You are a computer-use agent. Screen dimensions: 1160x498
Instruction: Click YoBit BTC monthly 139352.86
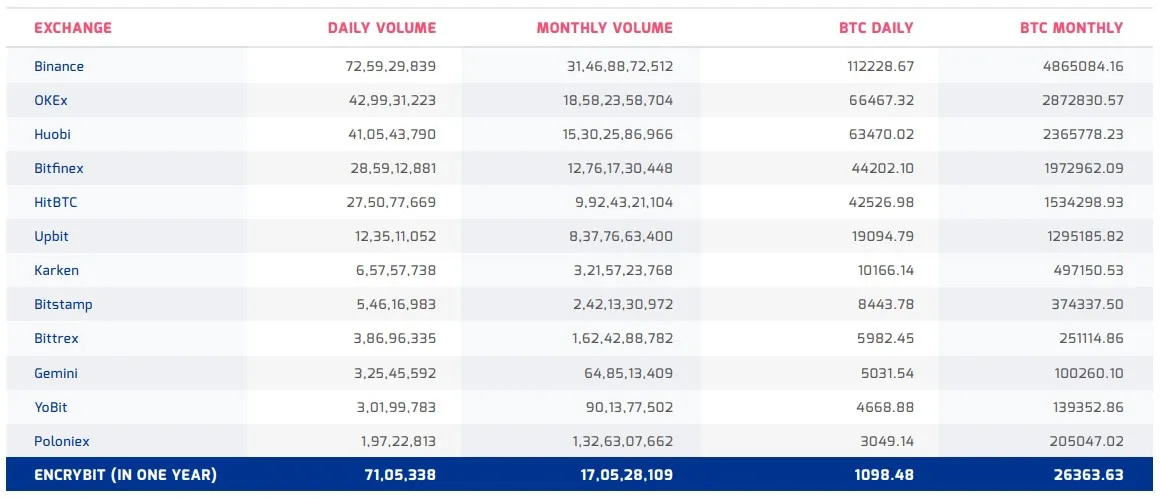(x=1089, y=407)
